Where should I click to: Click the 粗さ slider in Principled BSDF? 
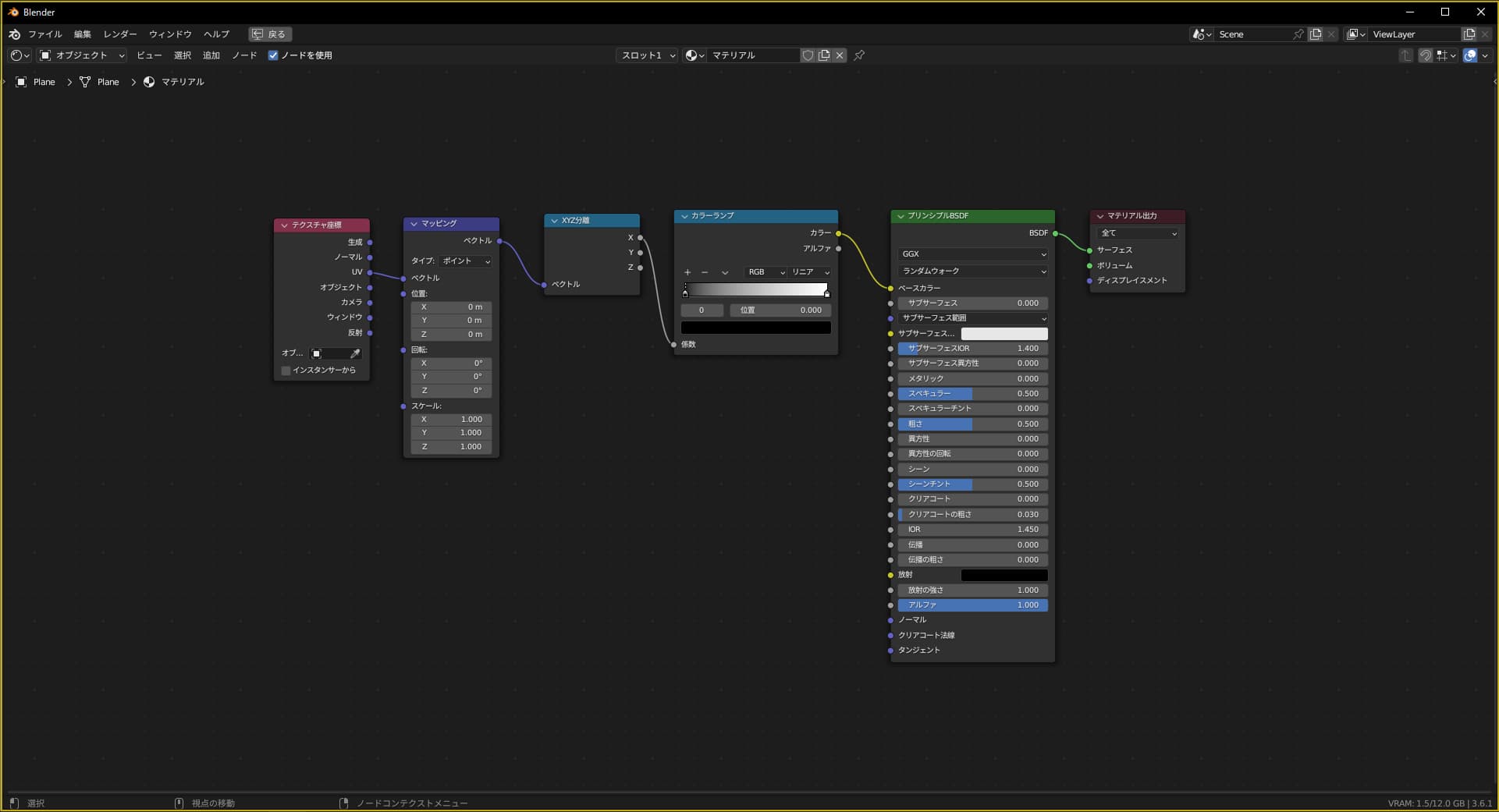click(972, 424)
